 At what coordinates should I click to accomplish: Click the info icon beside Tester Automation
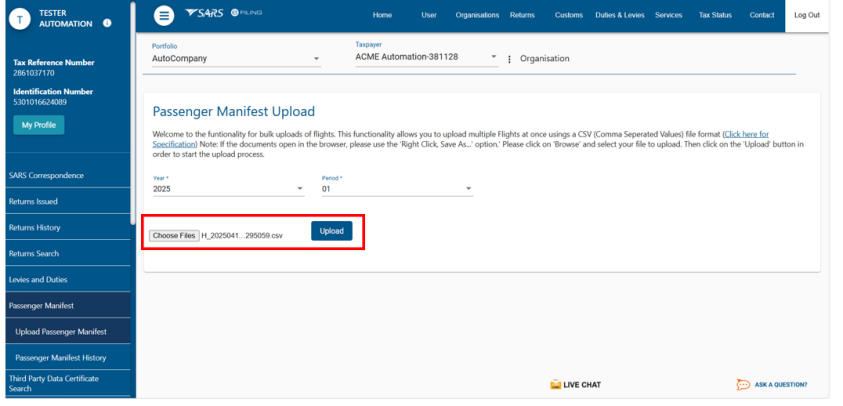pos(107,22)
